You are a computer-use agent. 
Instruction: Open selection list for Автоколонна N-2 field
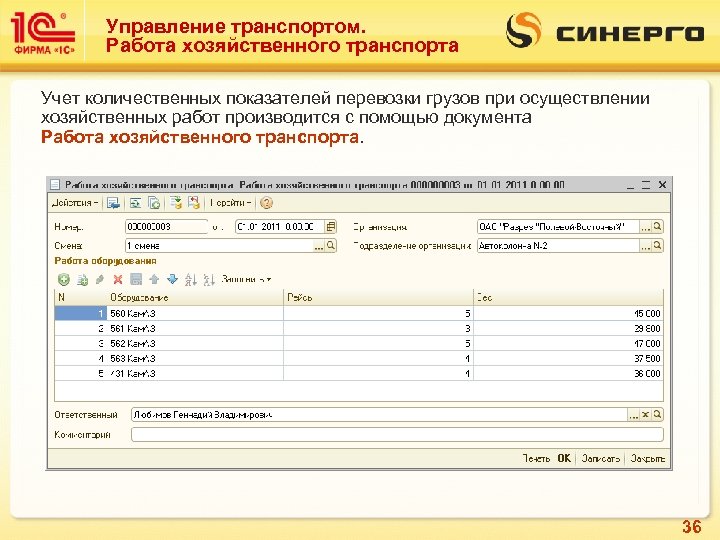(x=645, y=247)
